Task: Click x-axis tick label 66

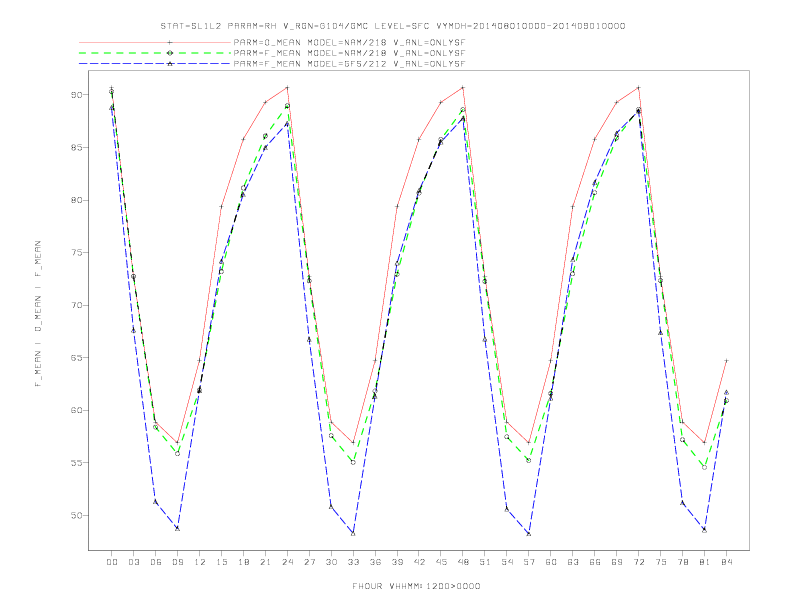Action: click(595, 562)
